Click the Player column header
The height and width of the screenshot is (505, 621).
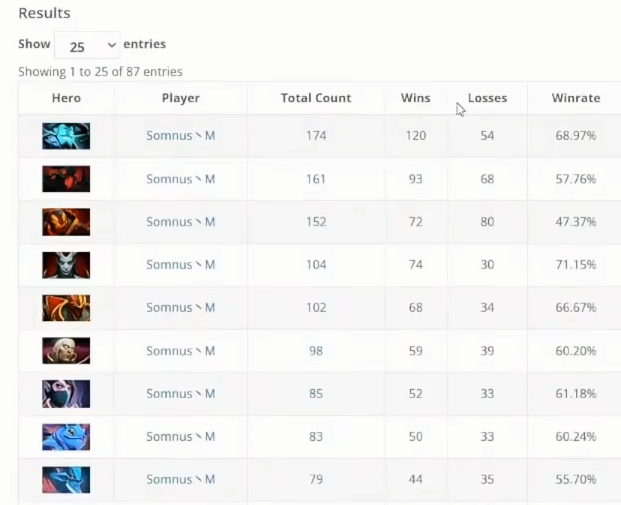(181, 98)
